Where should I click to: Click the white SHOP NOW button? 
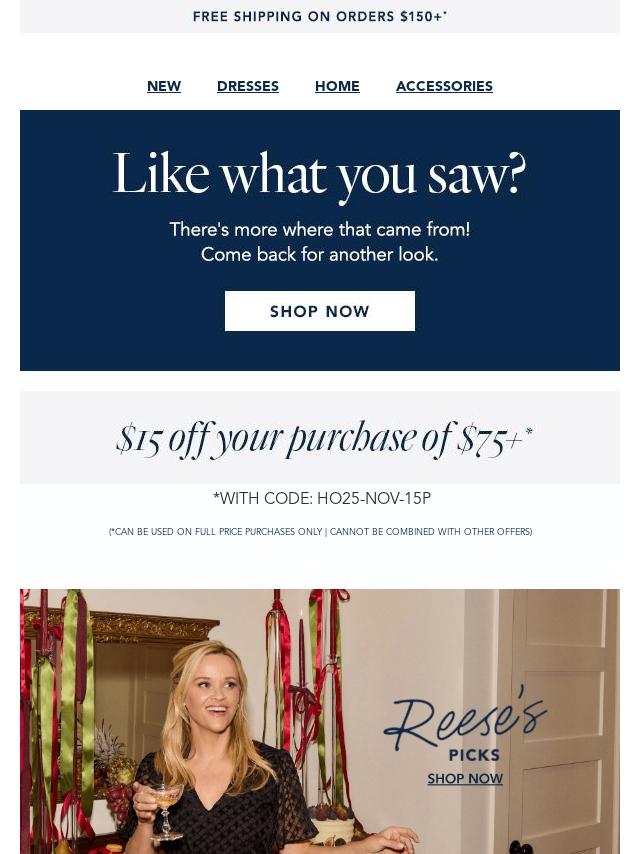[320, 311]
